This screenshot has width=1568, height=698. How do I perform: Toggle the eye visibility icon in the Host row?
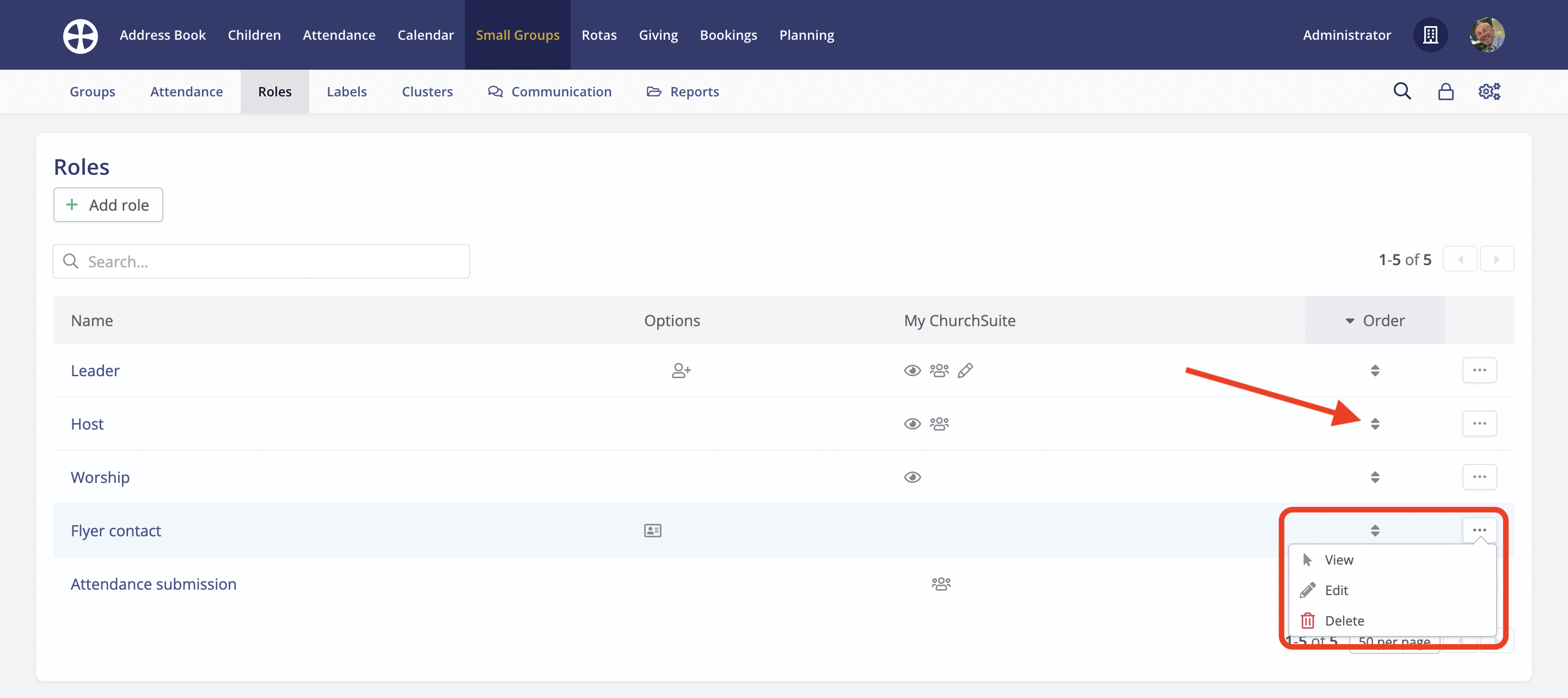(912, 424)
